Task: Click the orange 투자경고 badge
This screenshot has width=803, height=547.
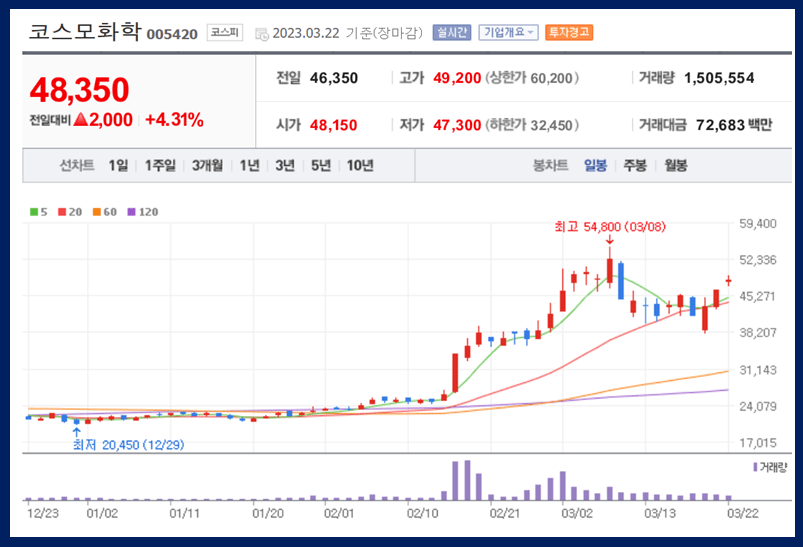Action: click(x=569, y=32)
